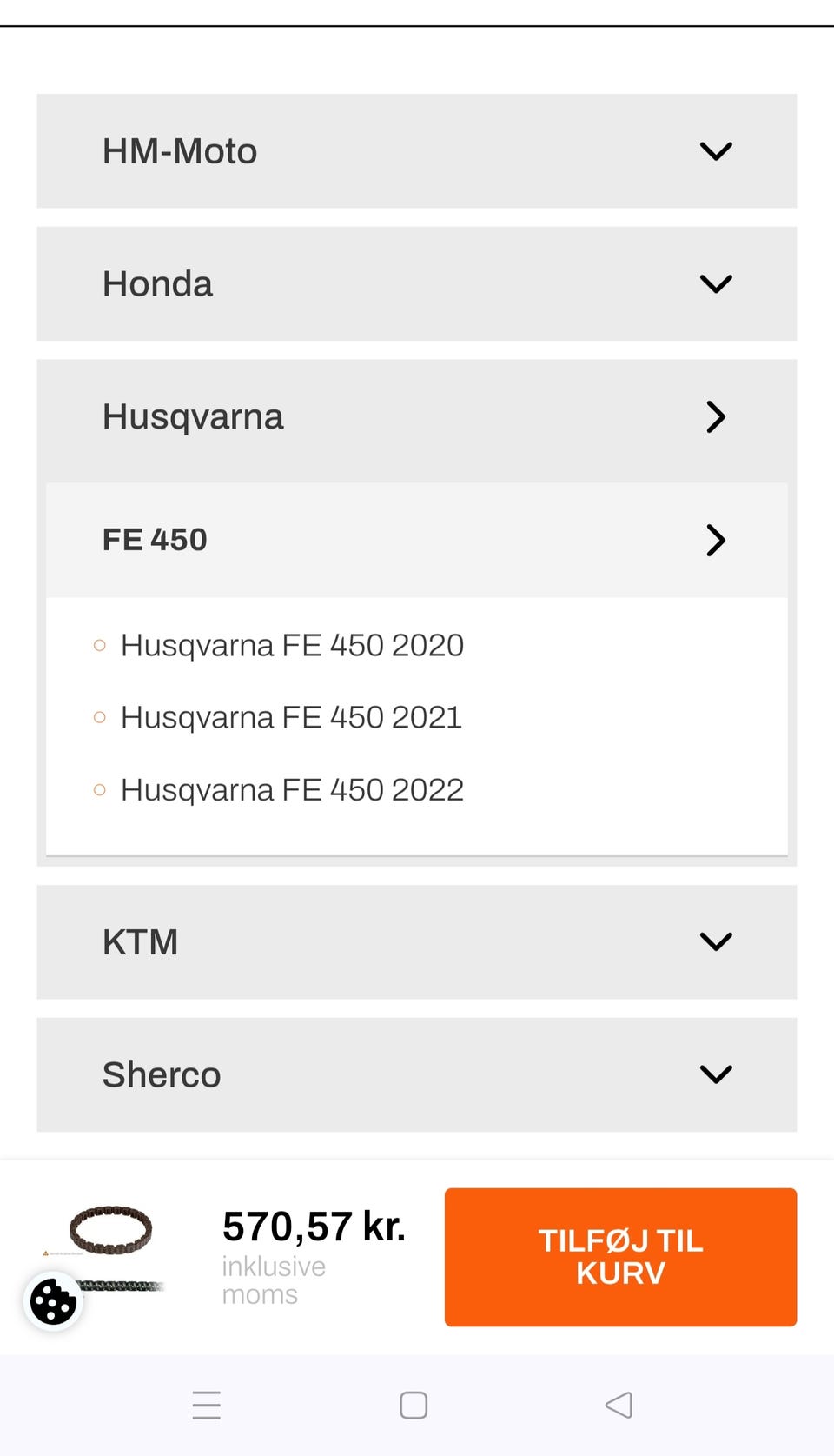The image size is (834, 1456).
Task: Select the HM-Moto brand label
Action: [x=180, y=151]
